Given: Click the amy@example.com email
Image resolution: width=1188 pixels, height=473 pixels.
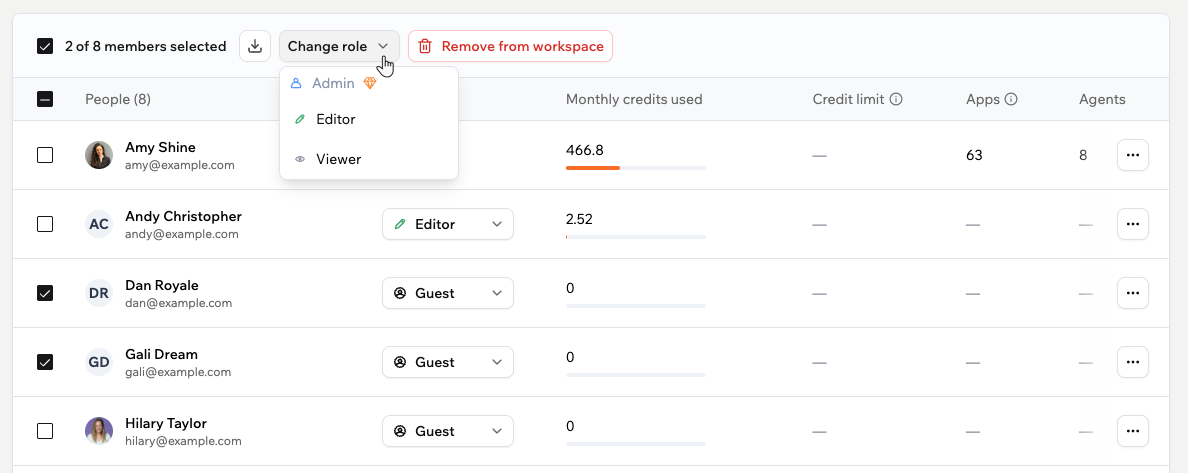Looking at the screenshot, I should 180,164.
